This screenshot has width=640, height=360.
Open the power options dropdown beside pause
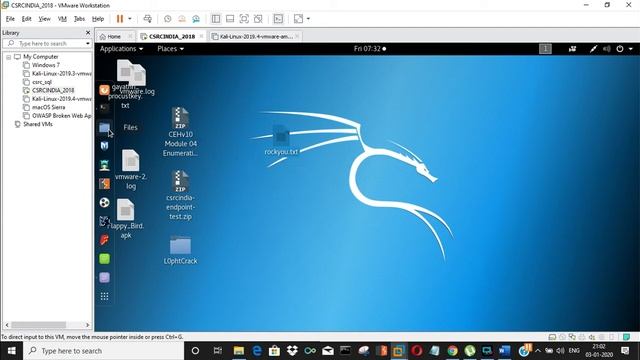point(130,19)
